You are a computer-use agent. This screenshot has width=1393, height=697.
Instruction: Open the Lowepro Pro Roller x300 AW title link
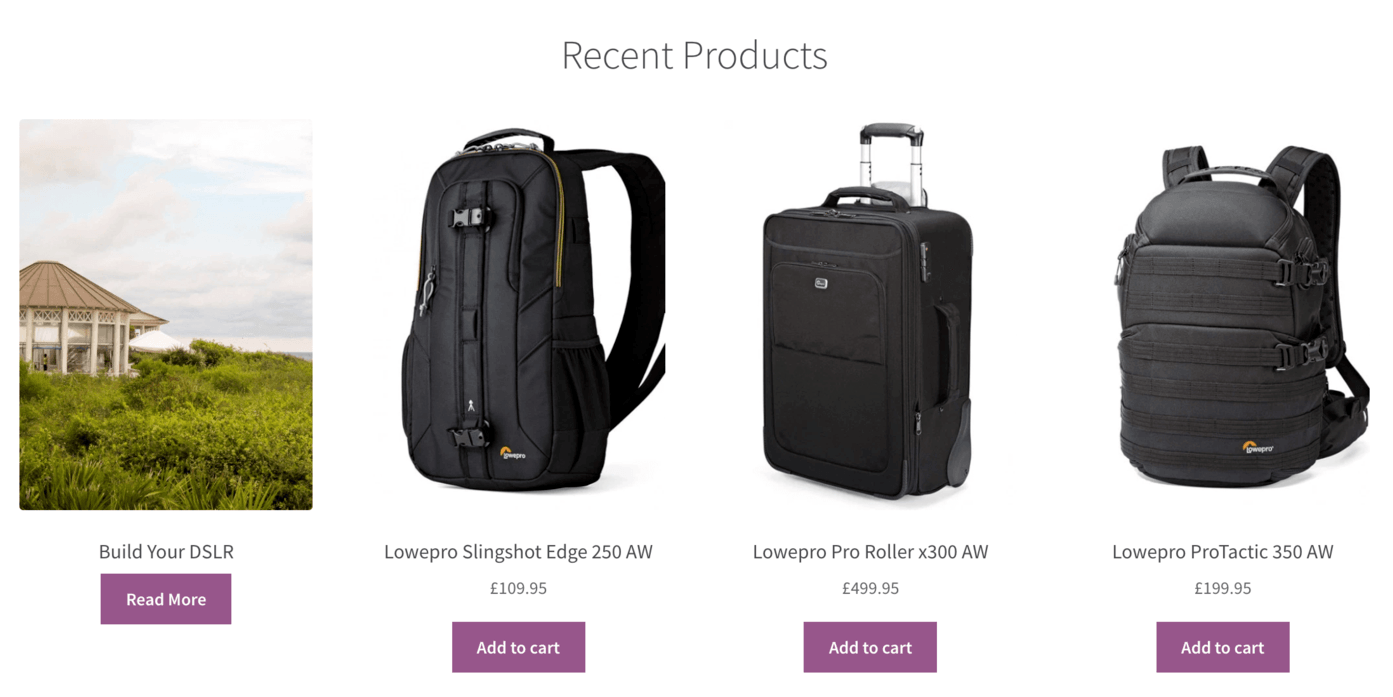point(870,551)
